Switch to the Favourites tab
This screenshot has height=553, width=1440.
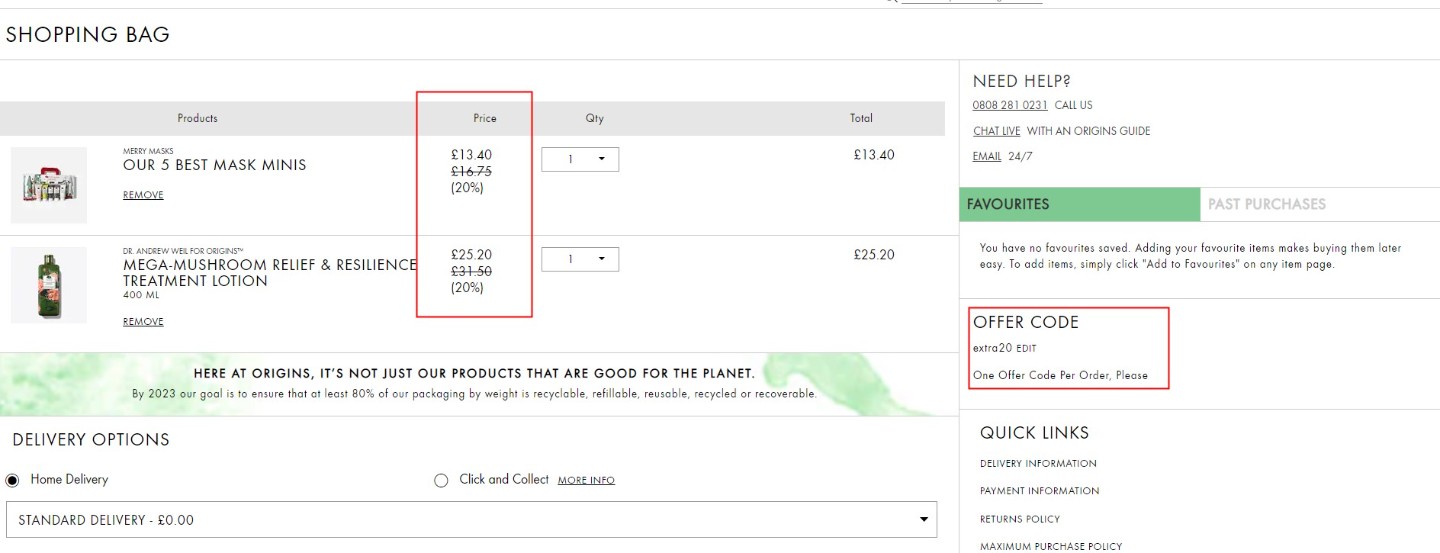1080,204
